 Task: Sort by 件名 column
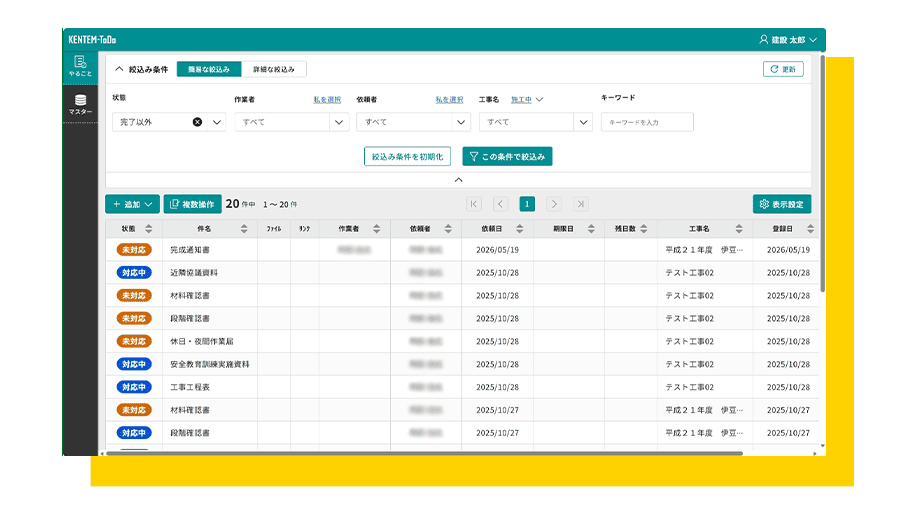point(244,229)
